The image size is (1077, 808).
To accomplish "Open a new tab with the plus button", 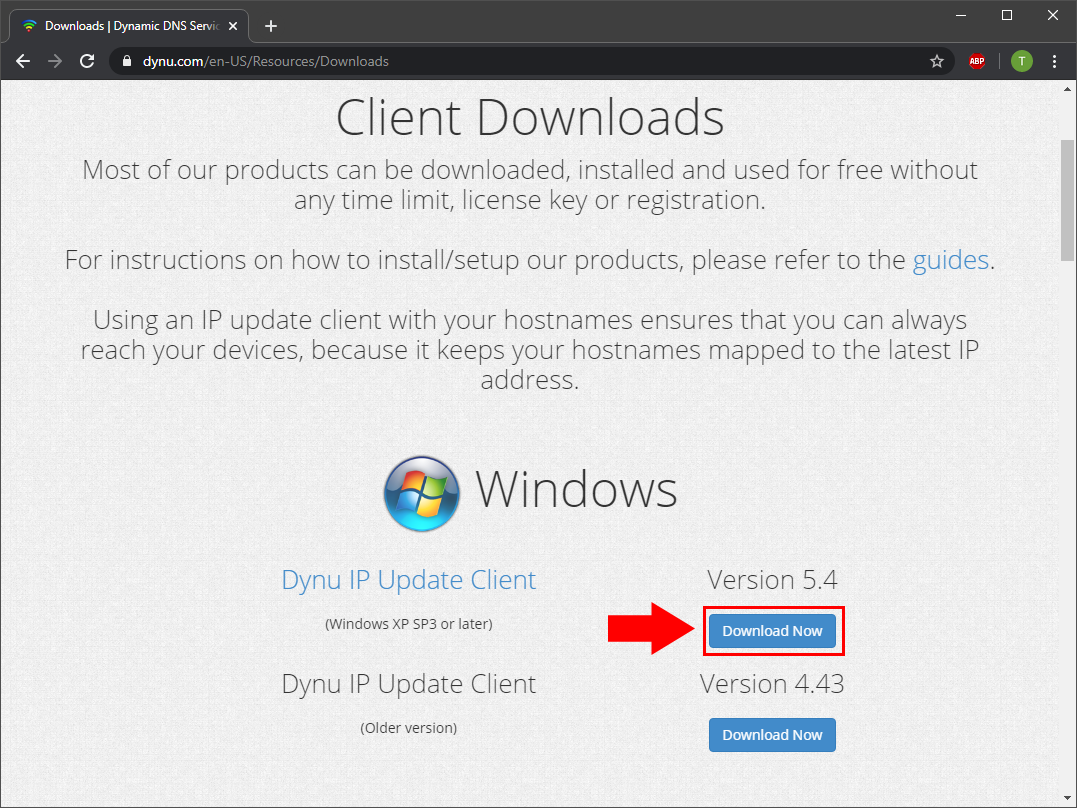I will [271, 26].
